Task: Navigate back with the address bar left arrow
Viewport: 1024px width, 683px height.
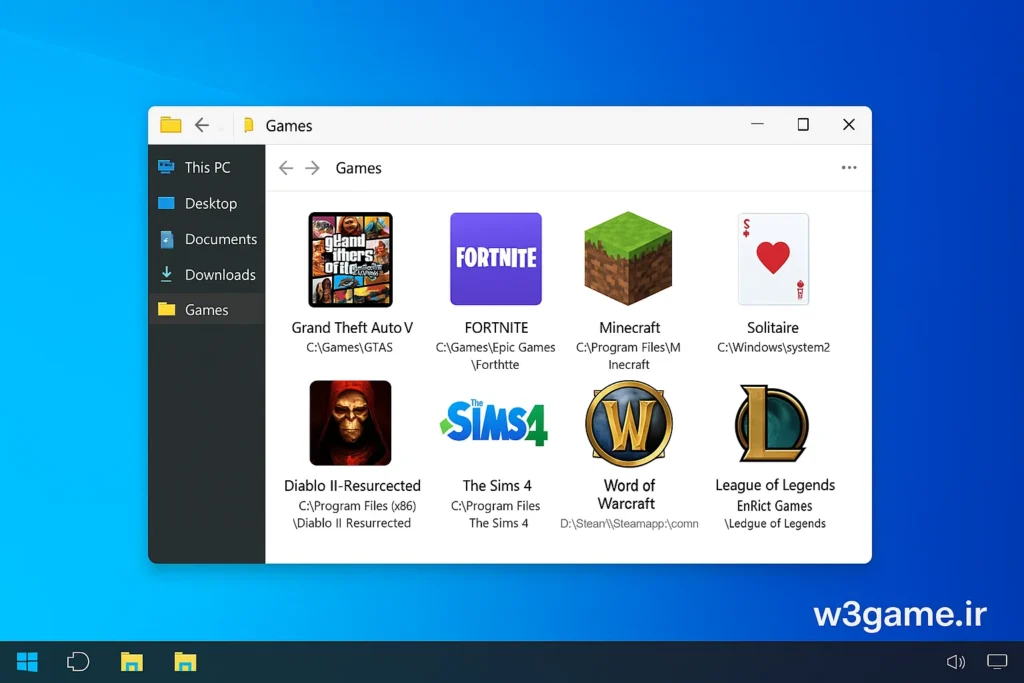Action: tap(285, 168)
